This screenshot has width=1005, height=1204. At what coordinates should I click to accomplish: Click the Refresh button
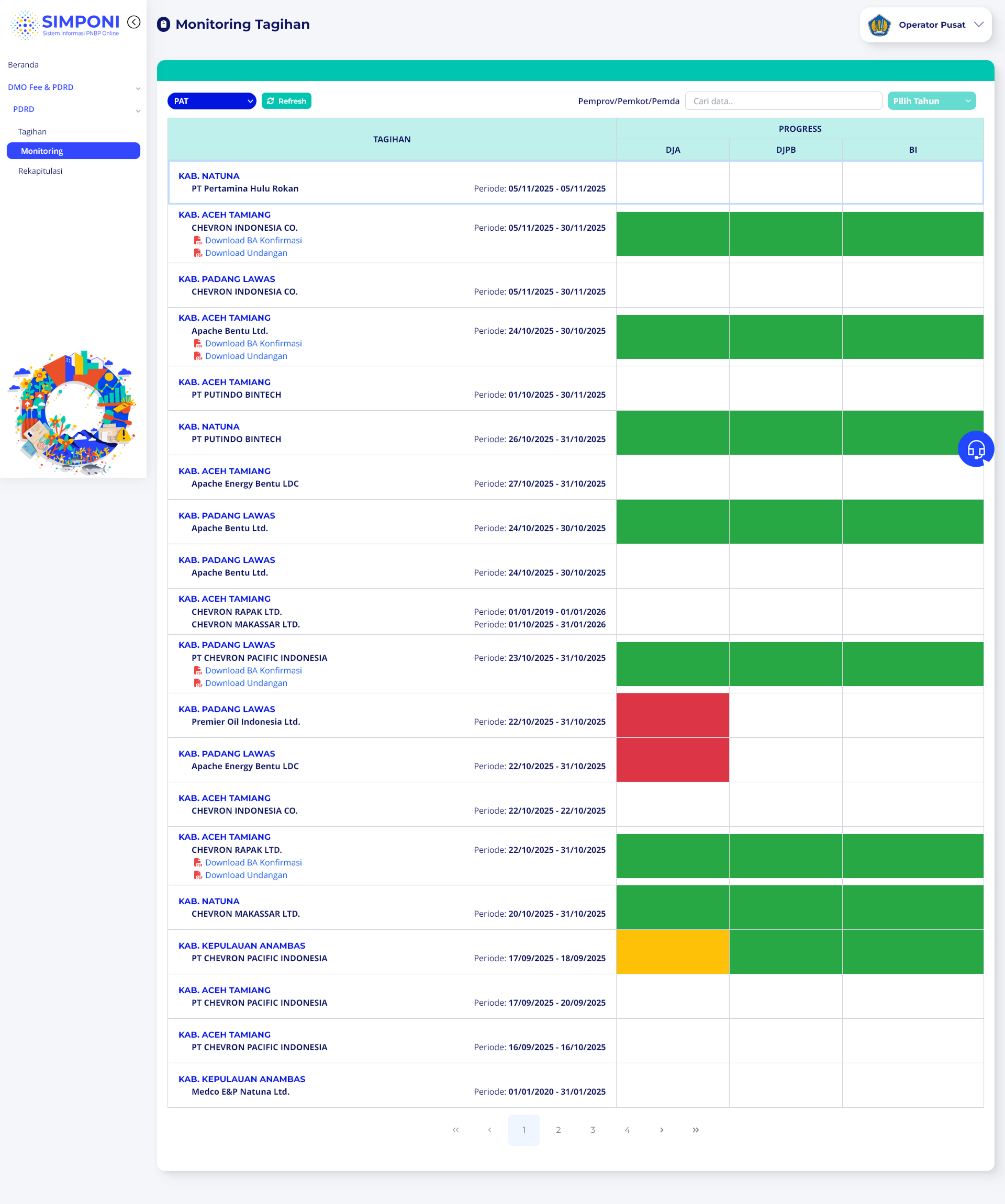[x=286, y=101]
